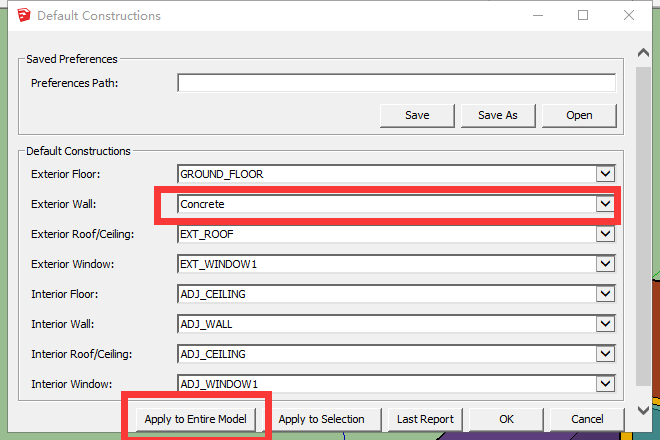This screenshot has width=660, height=440.
Task: Expand the Interior Roof/Ceiling dropdown
Action: click(x=603, y=354)
